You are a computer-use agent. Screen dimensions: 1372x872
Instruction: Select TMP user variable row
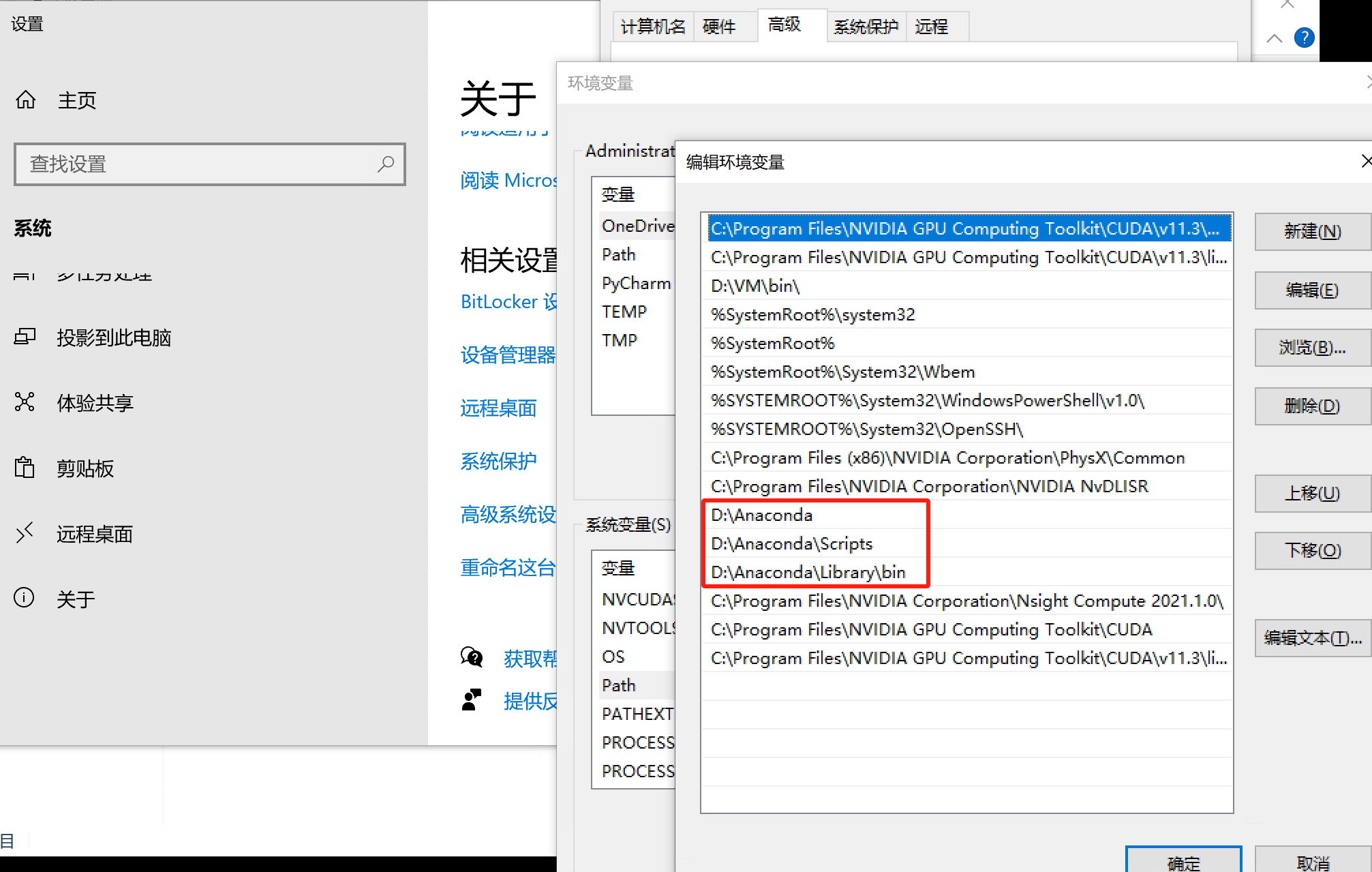click(x=637, y=340)
